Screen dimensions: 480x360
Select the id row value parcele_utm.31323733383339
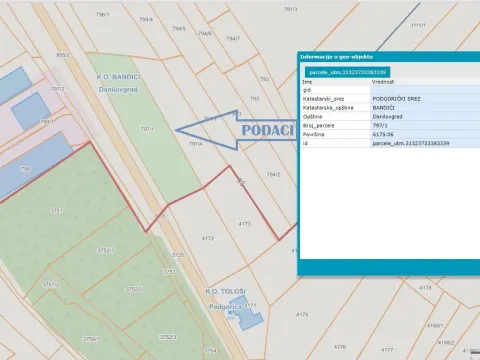pos(411,143)
